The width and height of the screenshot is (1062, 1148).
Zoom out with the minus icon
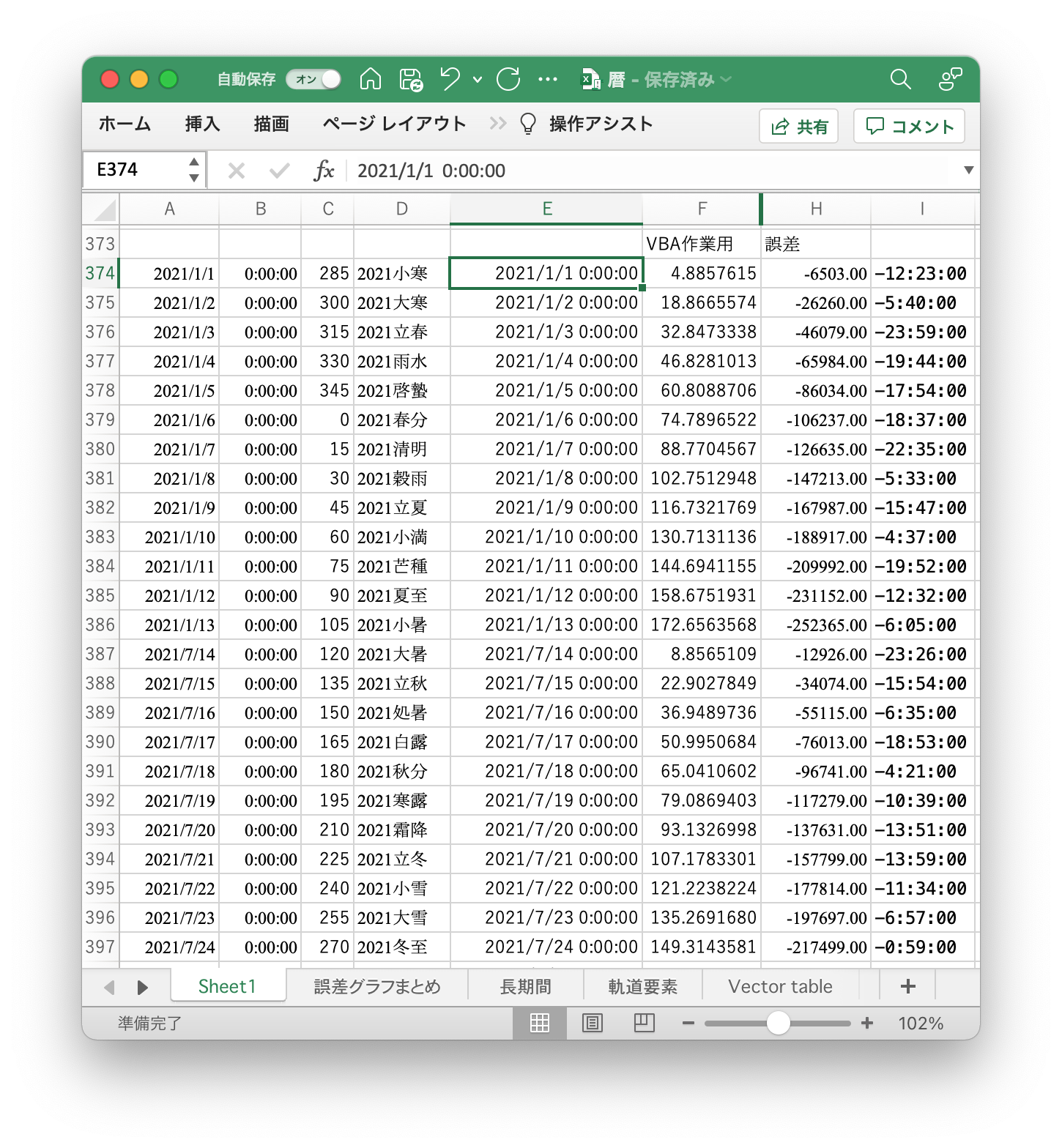688,1023
